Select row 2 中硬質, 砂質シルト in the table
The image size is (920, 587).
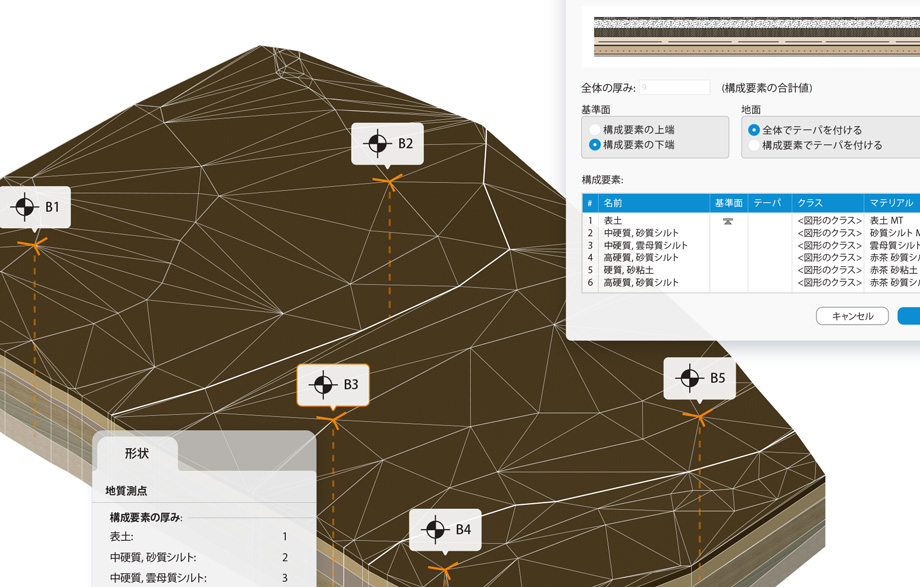[751, 233]
